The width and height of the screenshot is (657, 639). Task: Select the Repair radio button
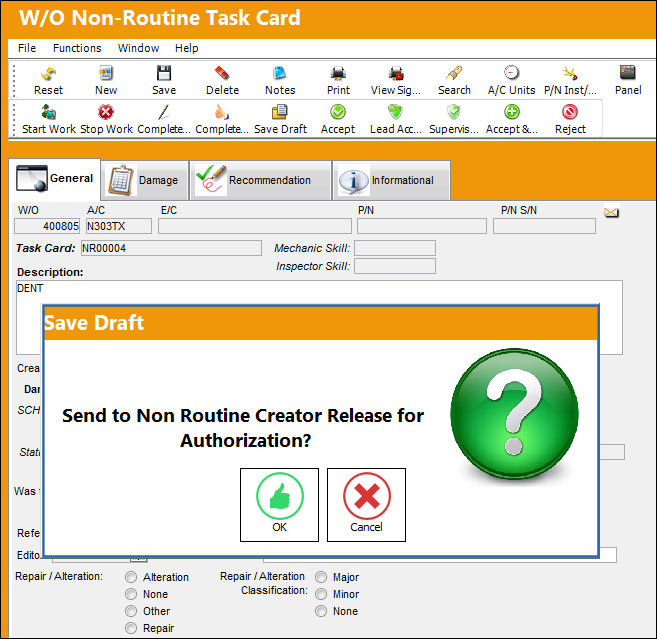tap(131, 628)
